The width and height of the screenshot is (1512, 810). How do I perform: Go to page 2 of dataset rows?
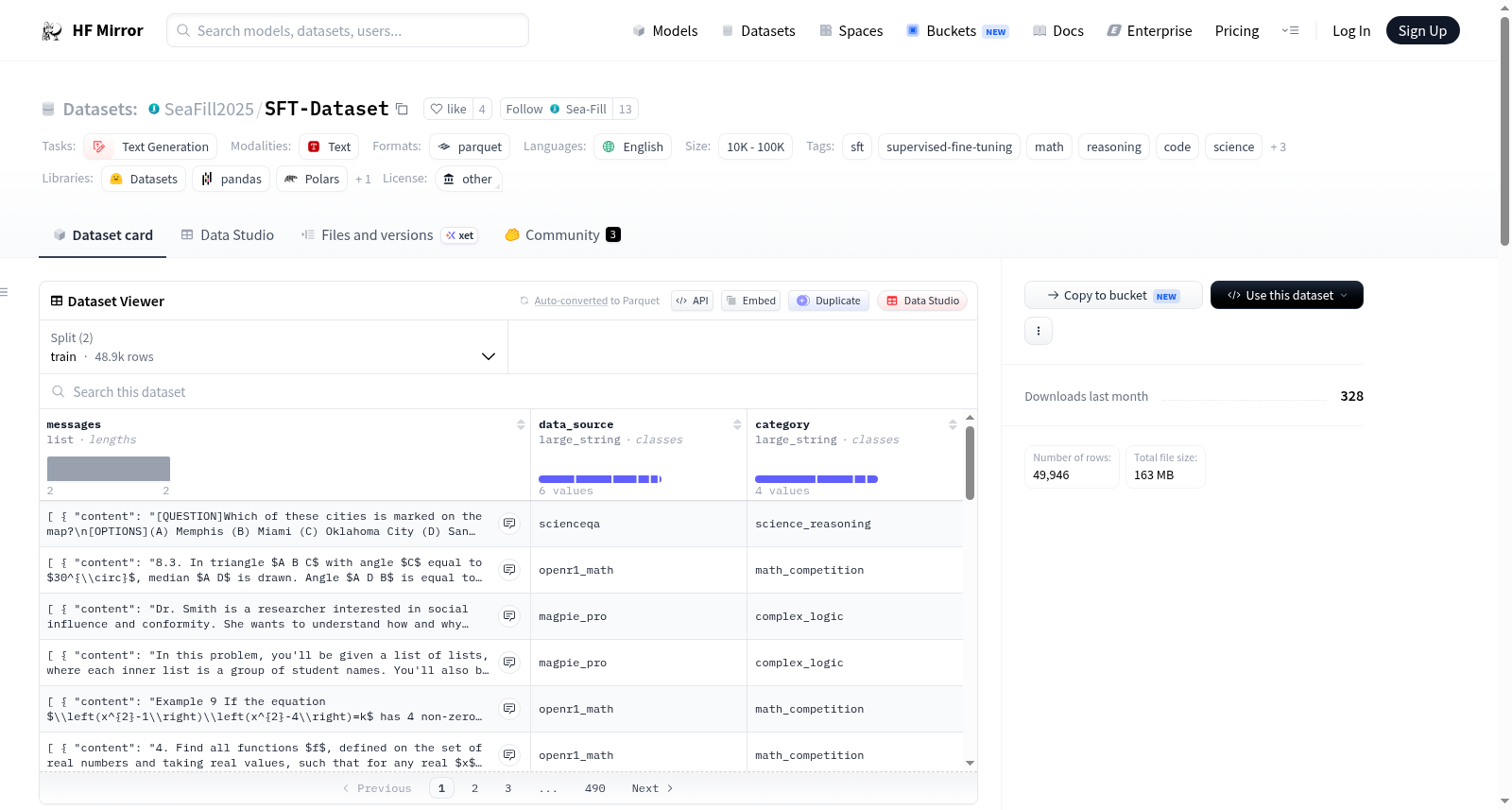[x=474, y=788]
